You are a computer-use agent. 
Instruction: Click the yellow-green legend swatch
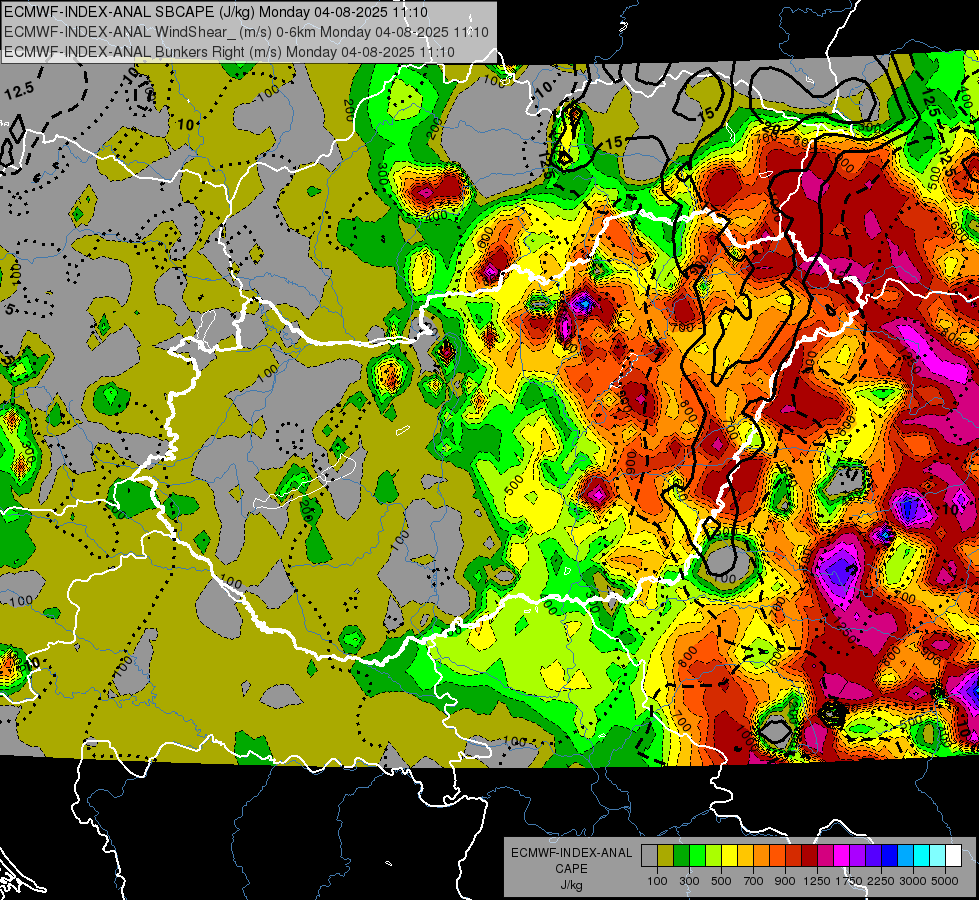pyautogui.click(x=713, y=855)
